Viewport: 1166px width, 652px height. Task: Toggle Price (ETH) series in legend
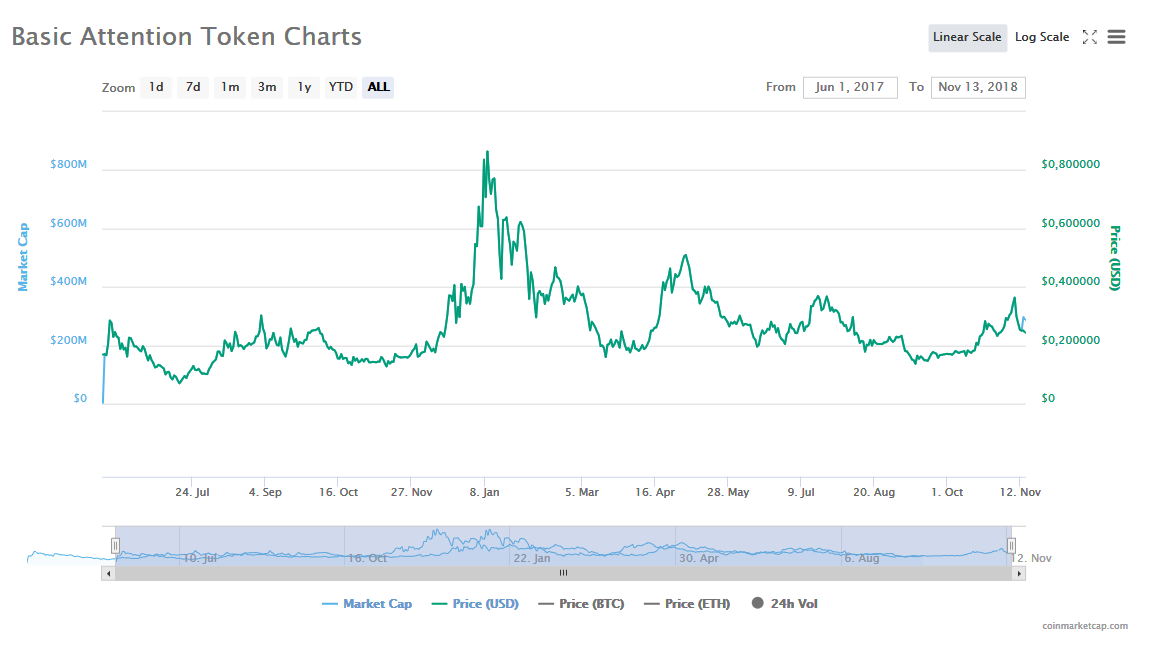click(687, 604)
